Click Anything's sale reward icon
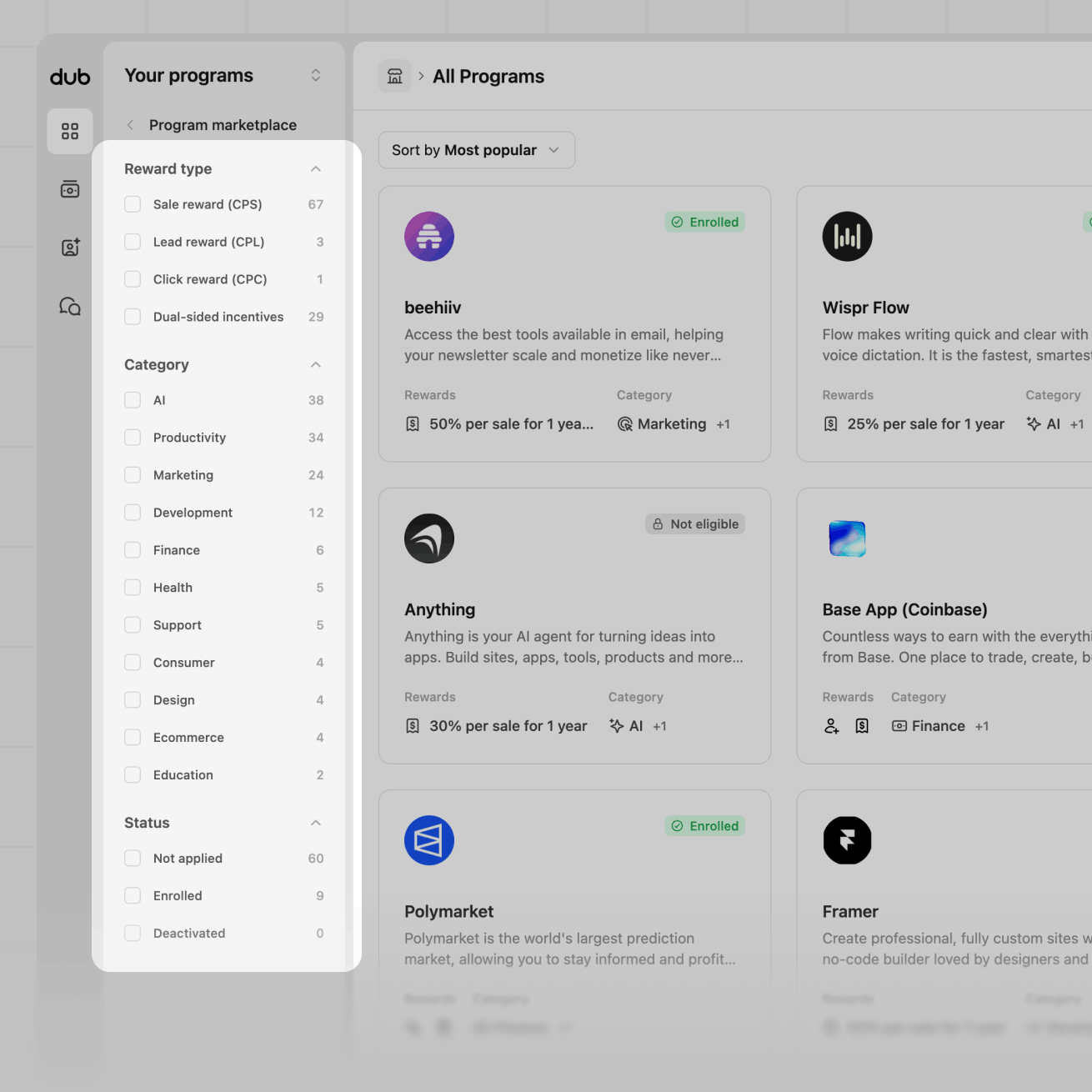 413,726
